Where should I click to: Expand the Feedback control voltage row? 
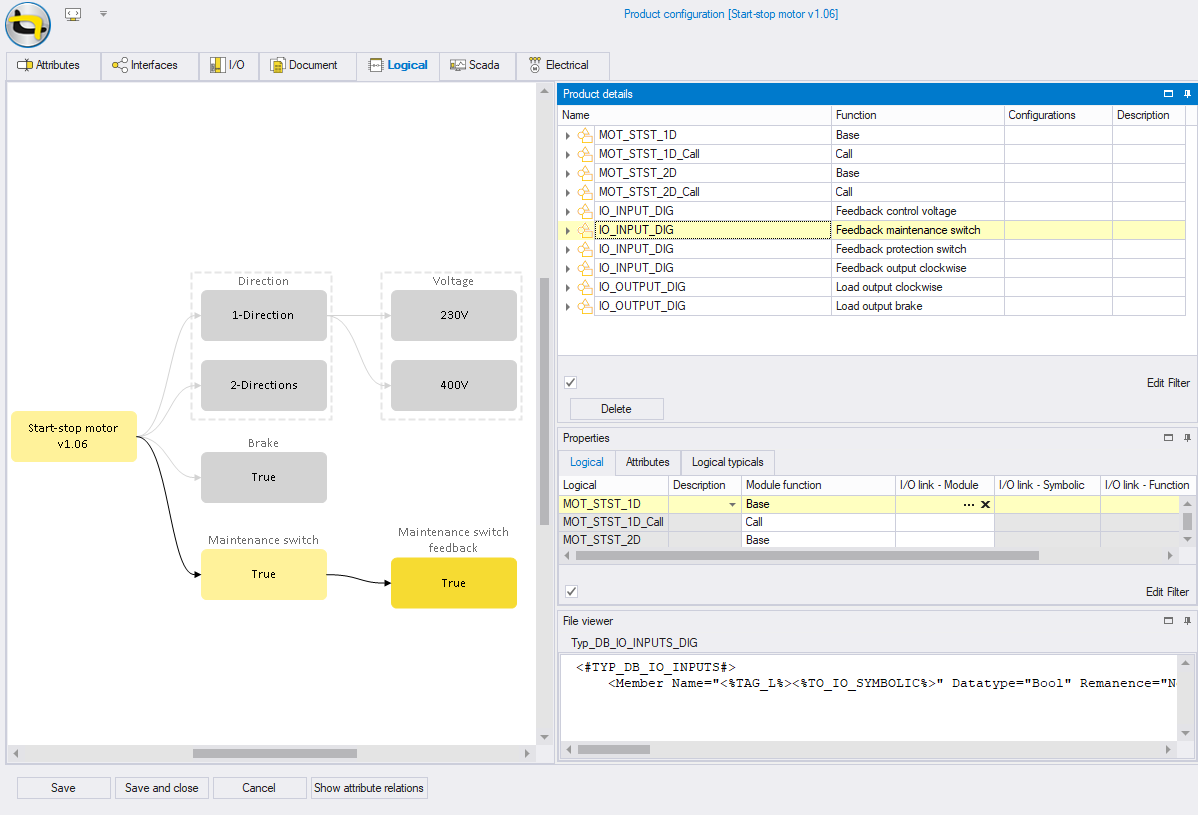click(x=568, y=212)
